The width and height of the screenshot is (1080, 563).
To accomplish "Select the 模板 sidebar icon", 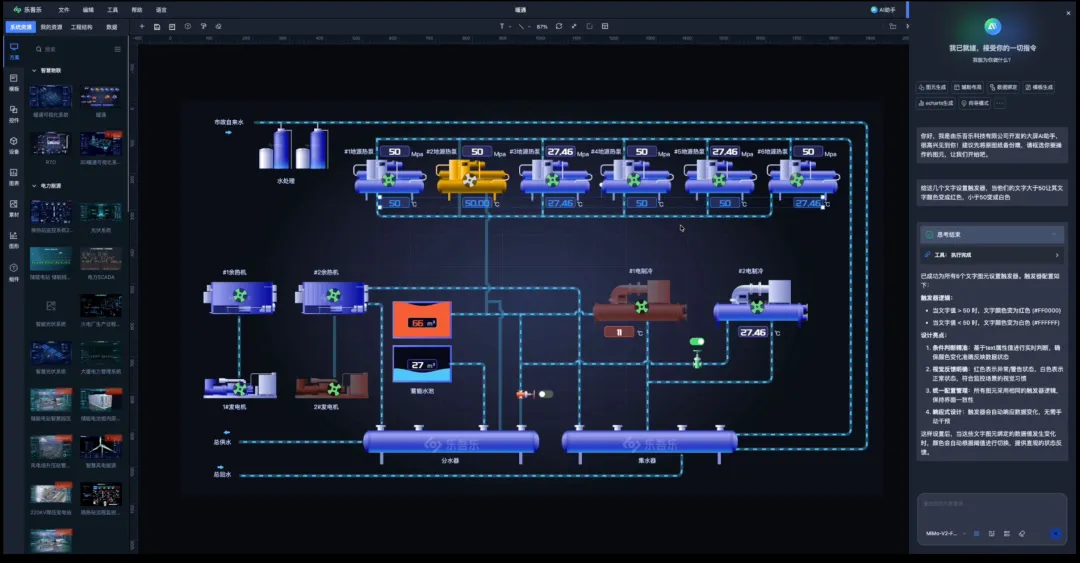I will [x=14, y=82].
